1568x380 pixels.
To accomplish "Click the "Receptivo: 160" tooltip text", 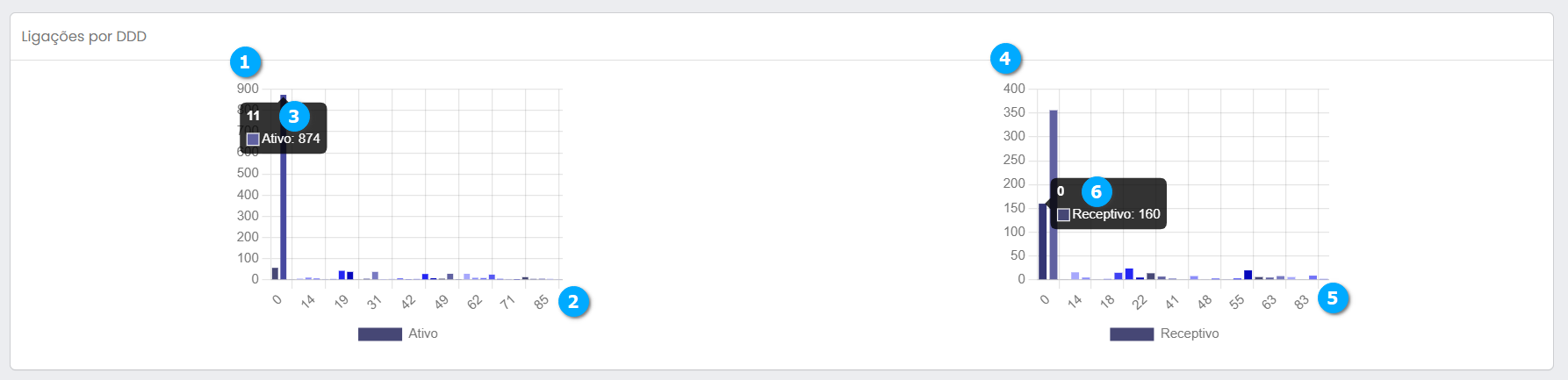I will pos(1116,214).
